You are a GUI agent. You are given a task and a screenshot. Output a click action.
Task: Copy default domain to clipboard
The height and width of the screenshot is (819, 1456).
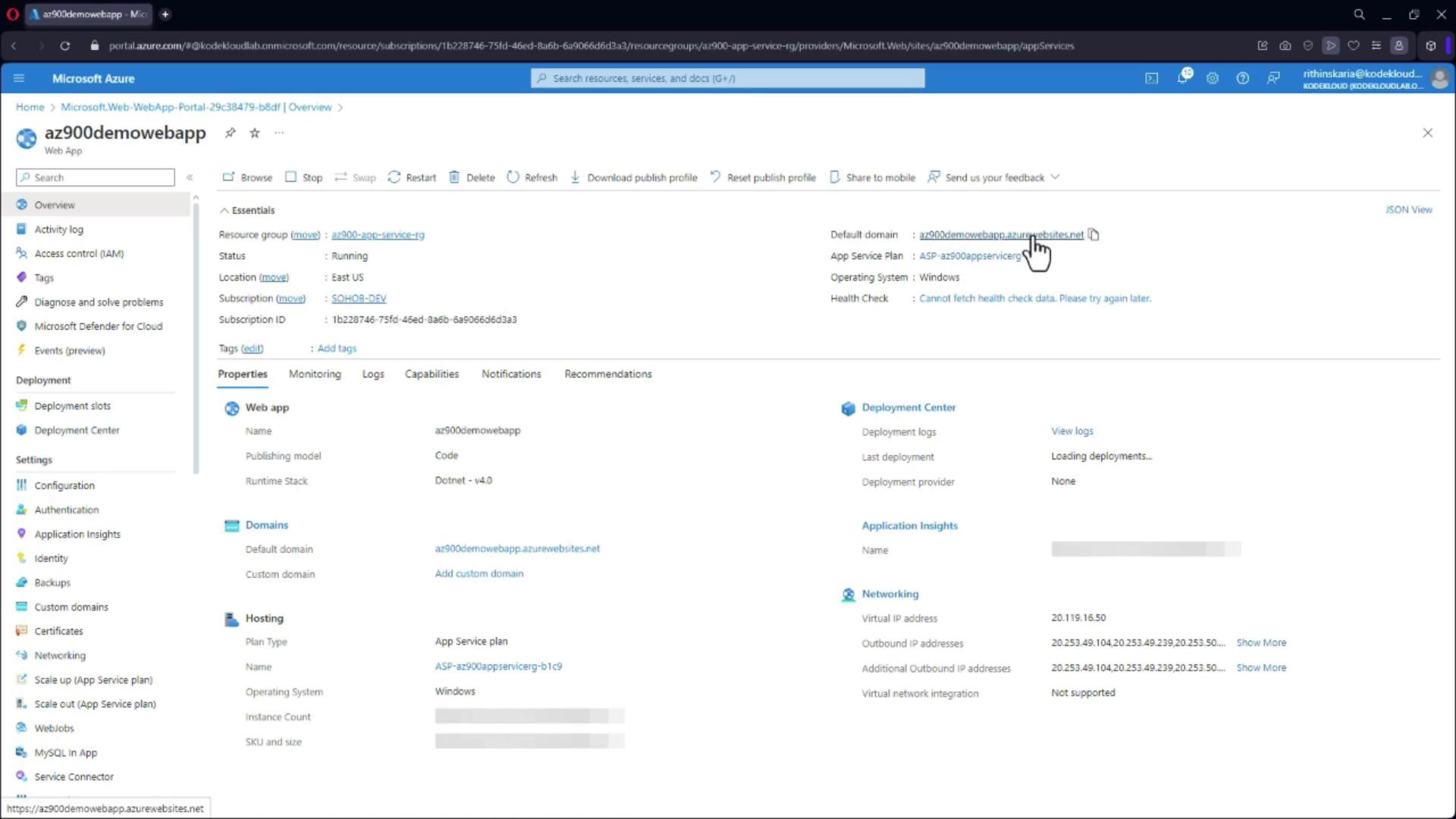pos(1094,234)
